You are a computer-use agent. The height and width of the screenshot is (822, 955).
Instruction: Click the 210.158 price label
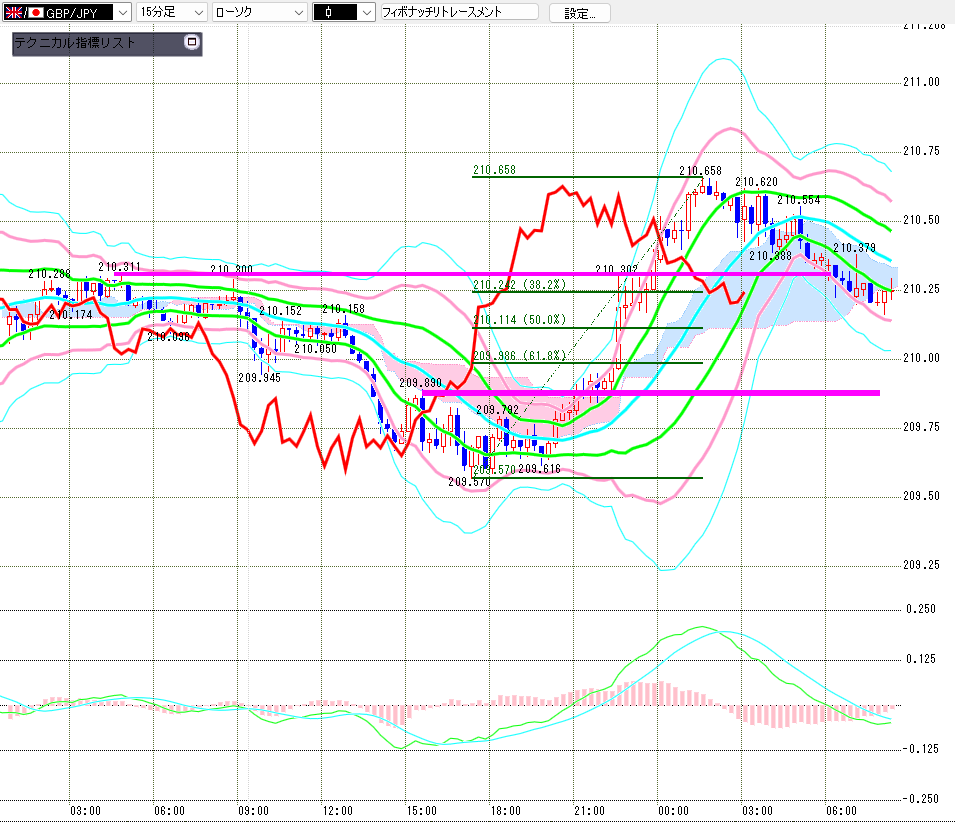tap(344, 309)
